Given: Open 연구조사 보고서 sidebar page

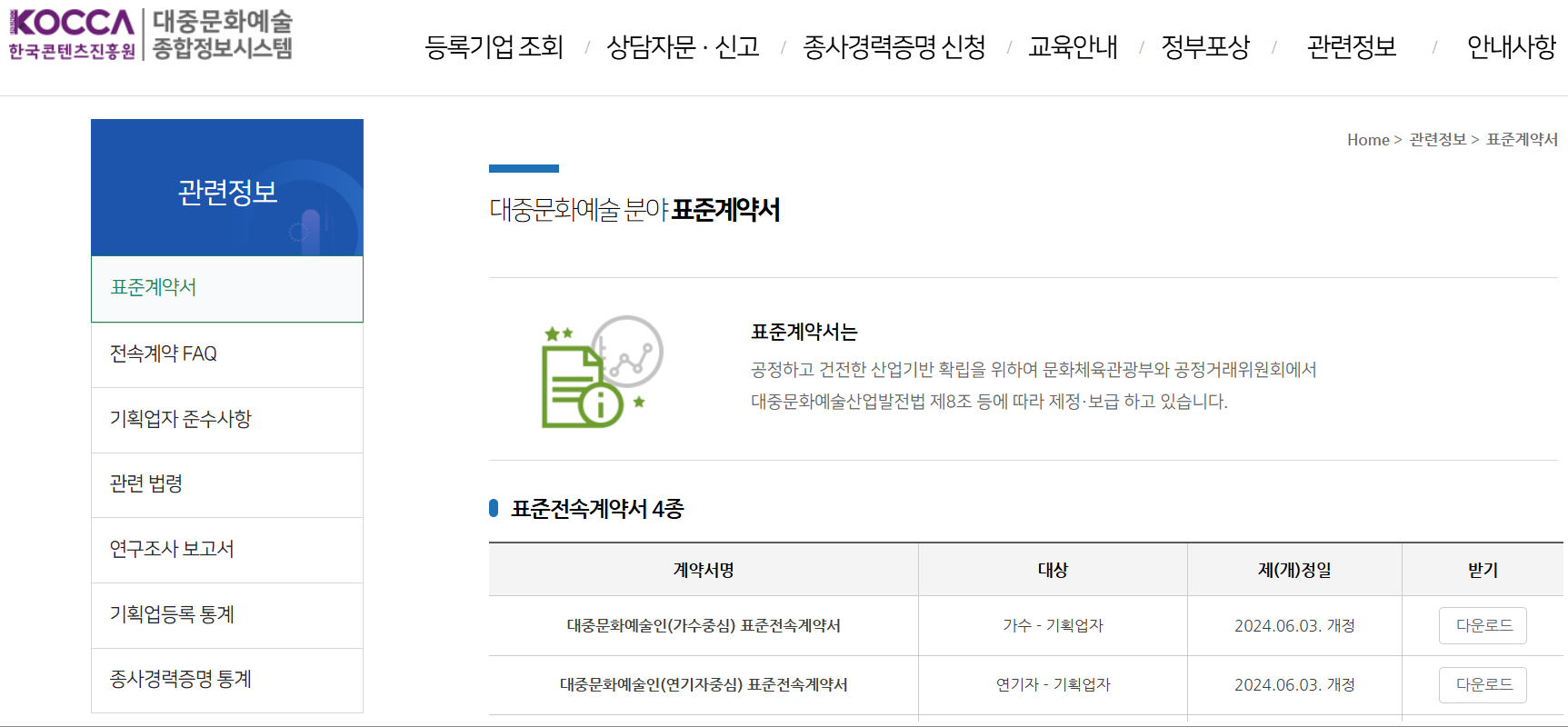Looking at the screenshot, I should coord(227,550).
